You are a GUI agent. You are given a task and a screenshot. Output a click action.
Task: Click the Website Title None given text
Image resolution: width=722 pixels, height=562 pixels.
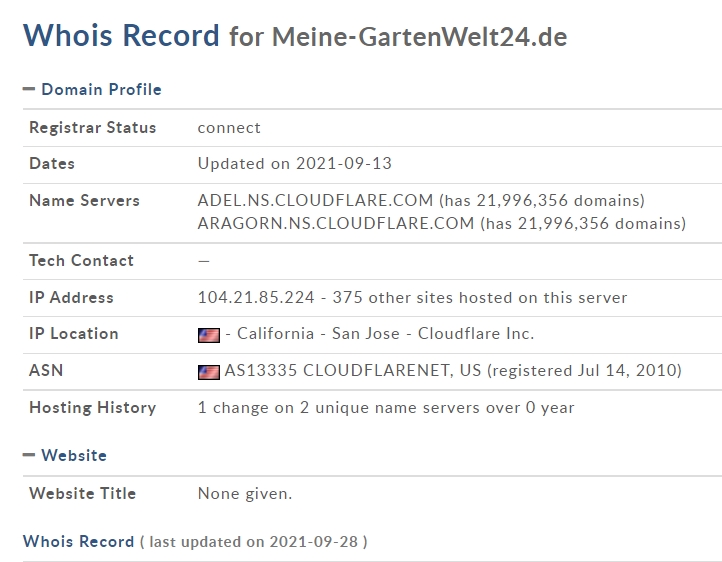[x=245, y=494]
